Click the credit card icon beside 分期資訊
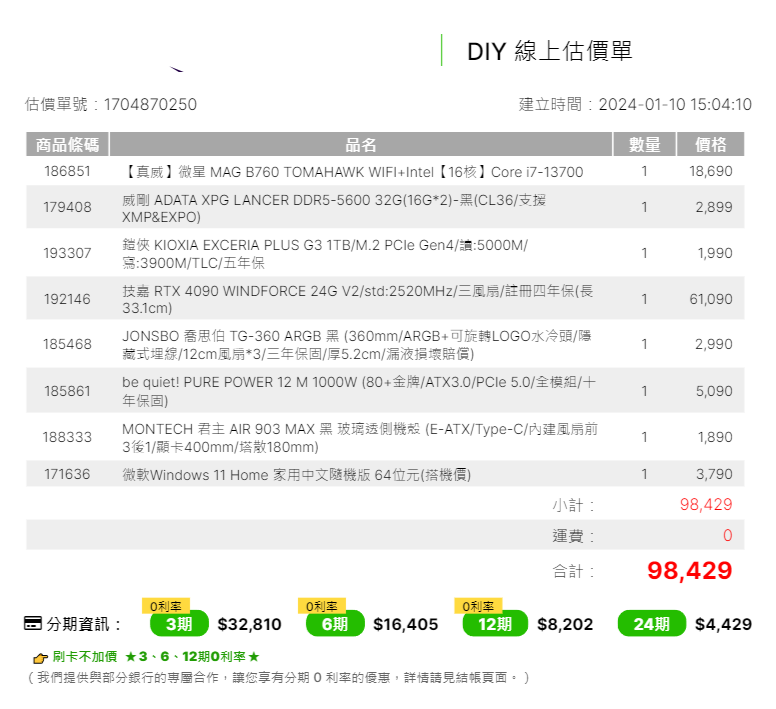Viewport: 776px width, 709px height. pyautogui.click(x=33, y=623)
